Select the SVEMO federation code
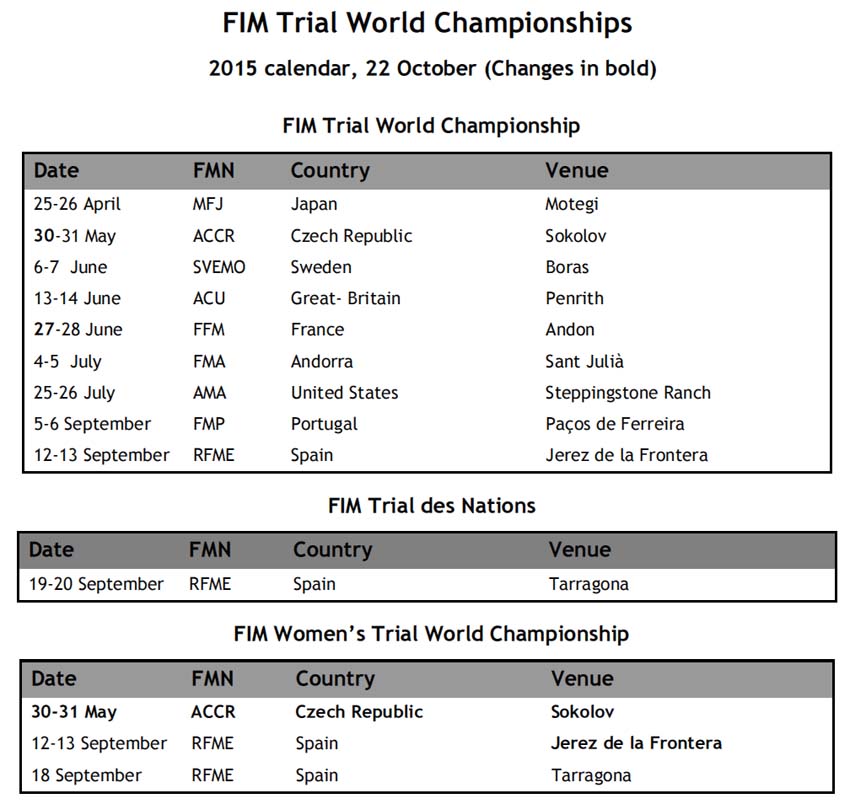This screenshot has width=850, height=804. (x=219, y=267)
